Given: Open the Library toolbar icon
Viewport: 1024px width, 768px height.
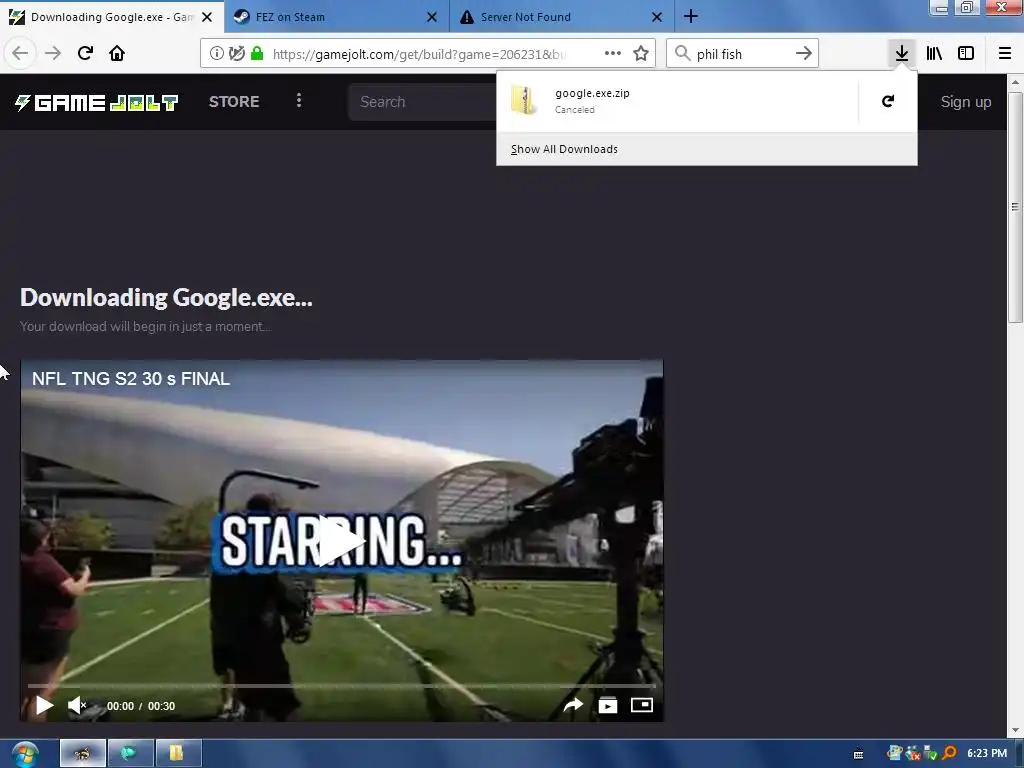Looking at the screenshot, I should (x=934, y=54).
